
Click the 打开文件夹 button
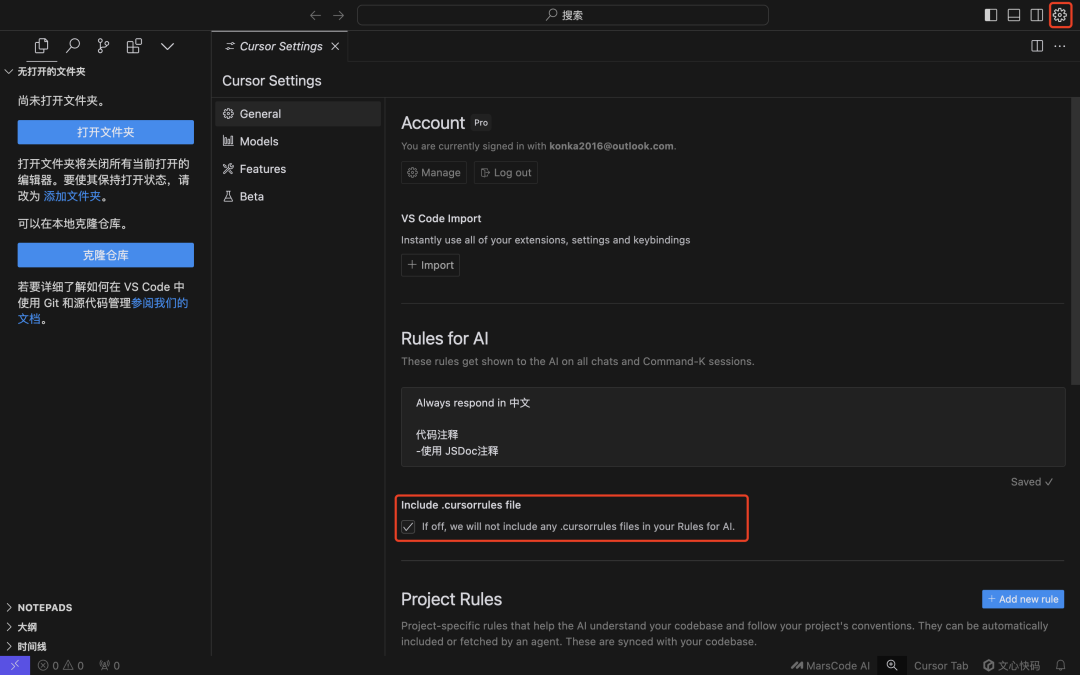point(105,132)
